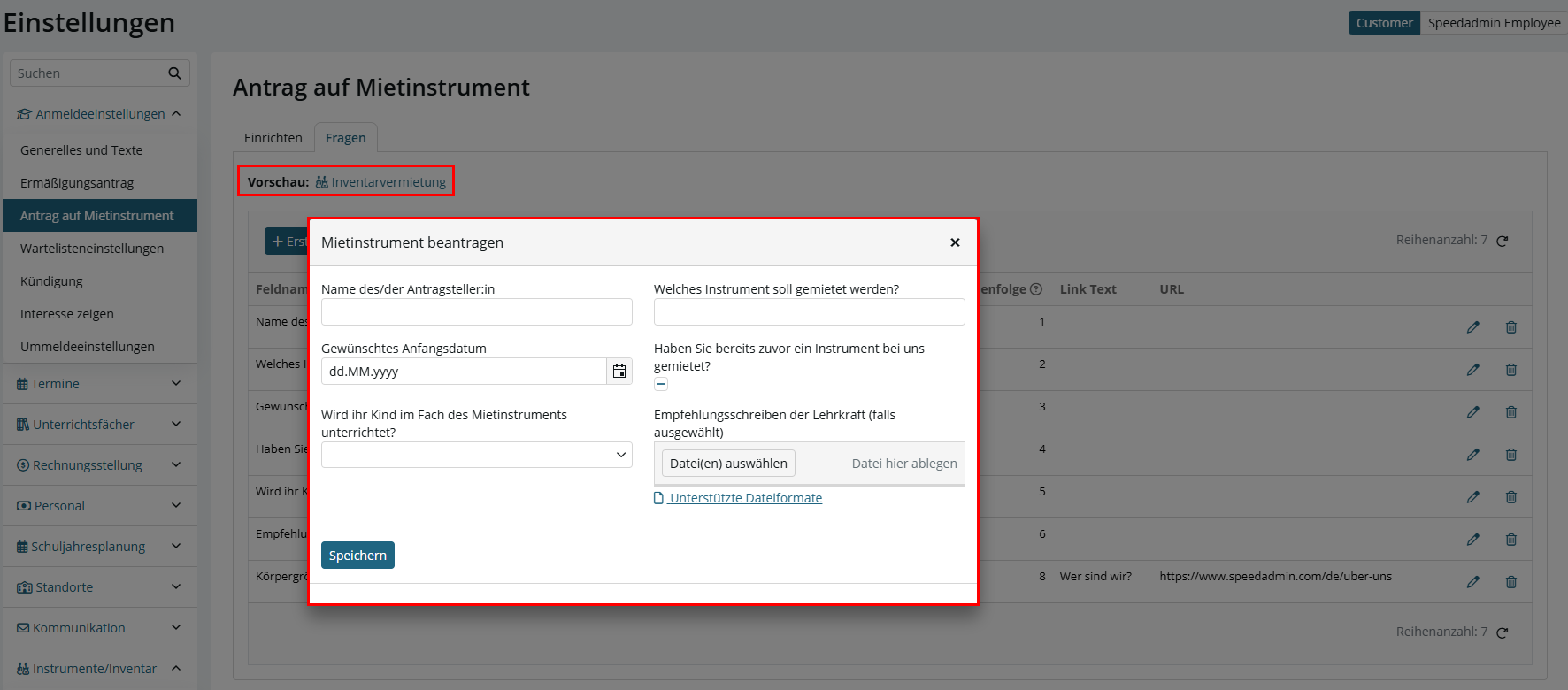Edit the row with Reihenfolge 4
The height and width of the screenshot is (690, 1568).
[1472, 455]
